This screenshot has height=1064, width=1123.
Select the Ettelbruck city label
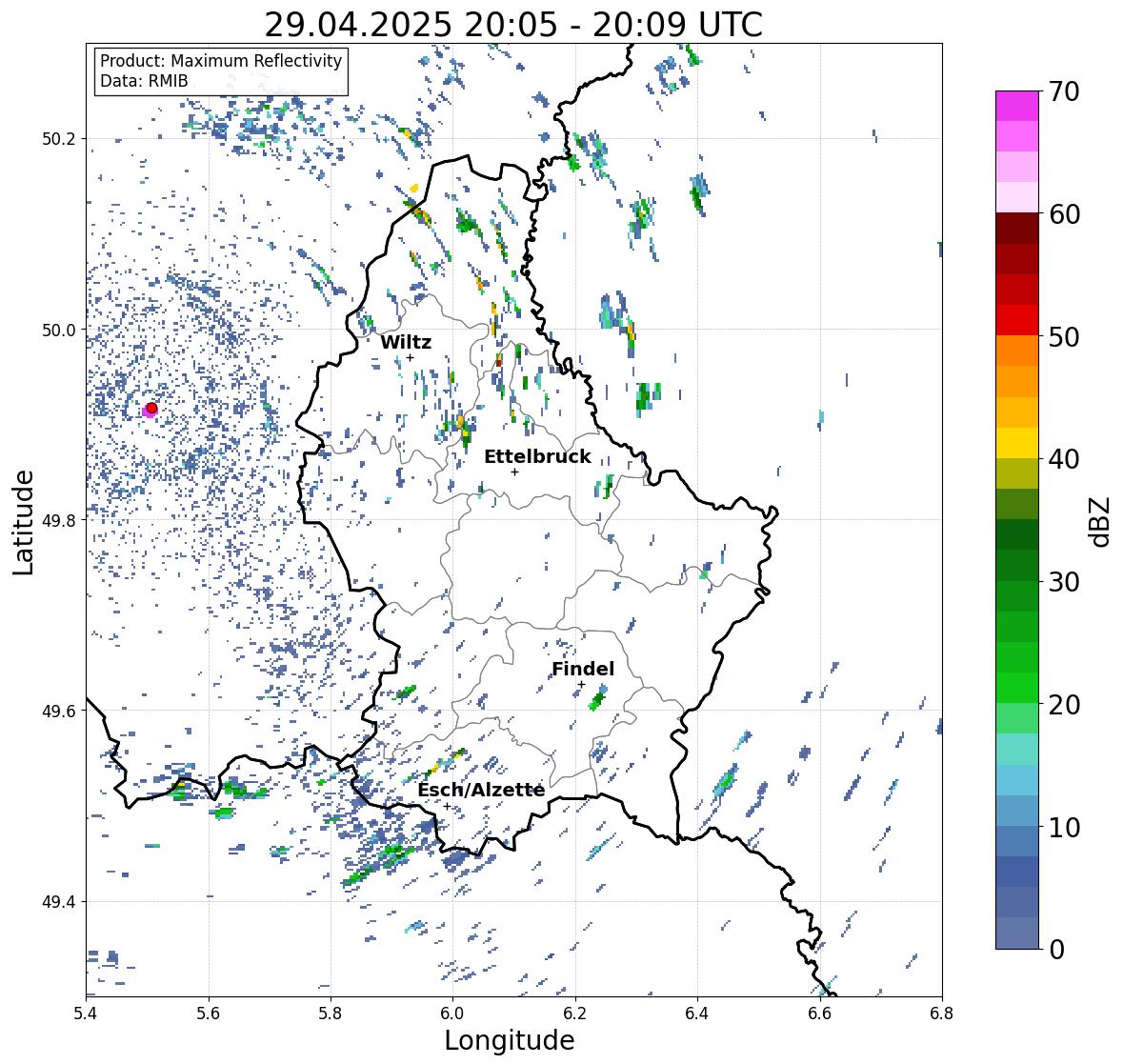pos(537,457)
